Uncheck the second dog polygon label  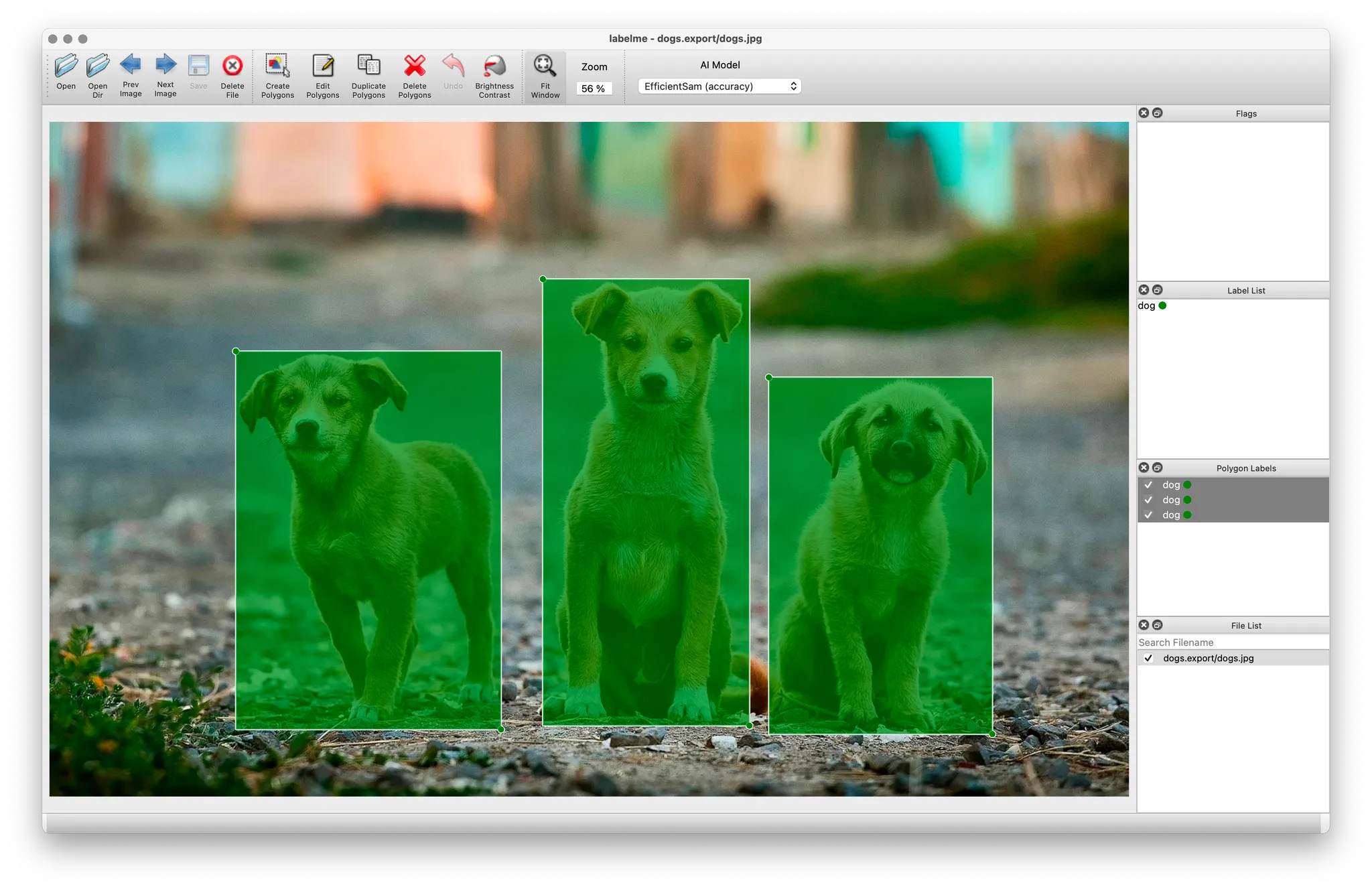[1148, 500]
